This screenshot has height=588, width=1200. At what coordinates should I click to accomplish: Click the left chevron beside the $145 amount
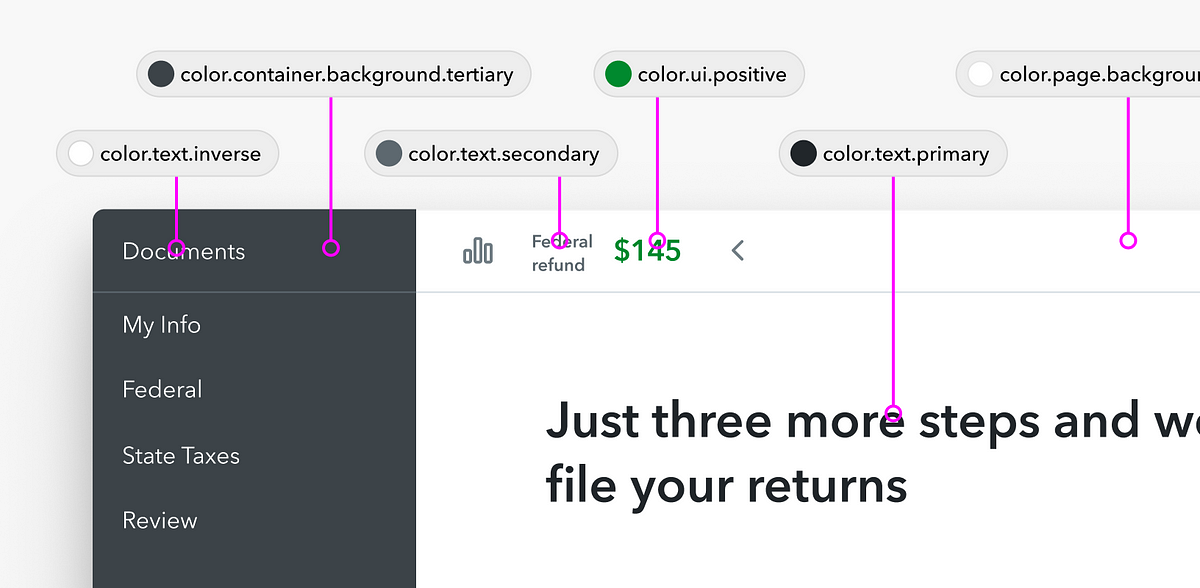click(x=738, y=250)
